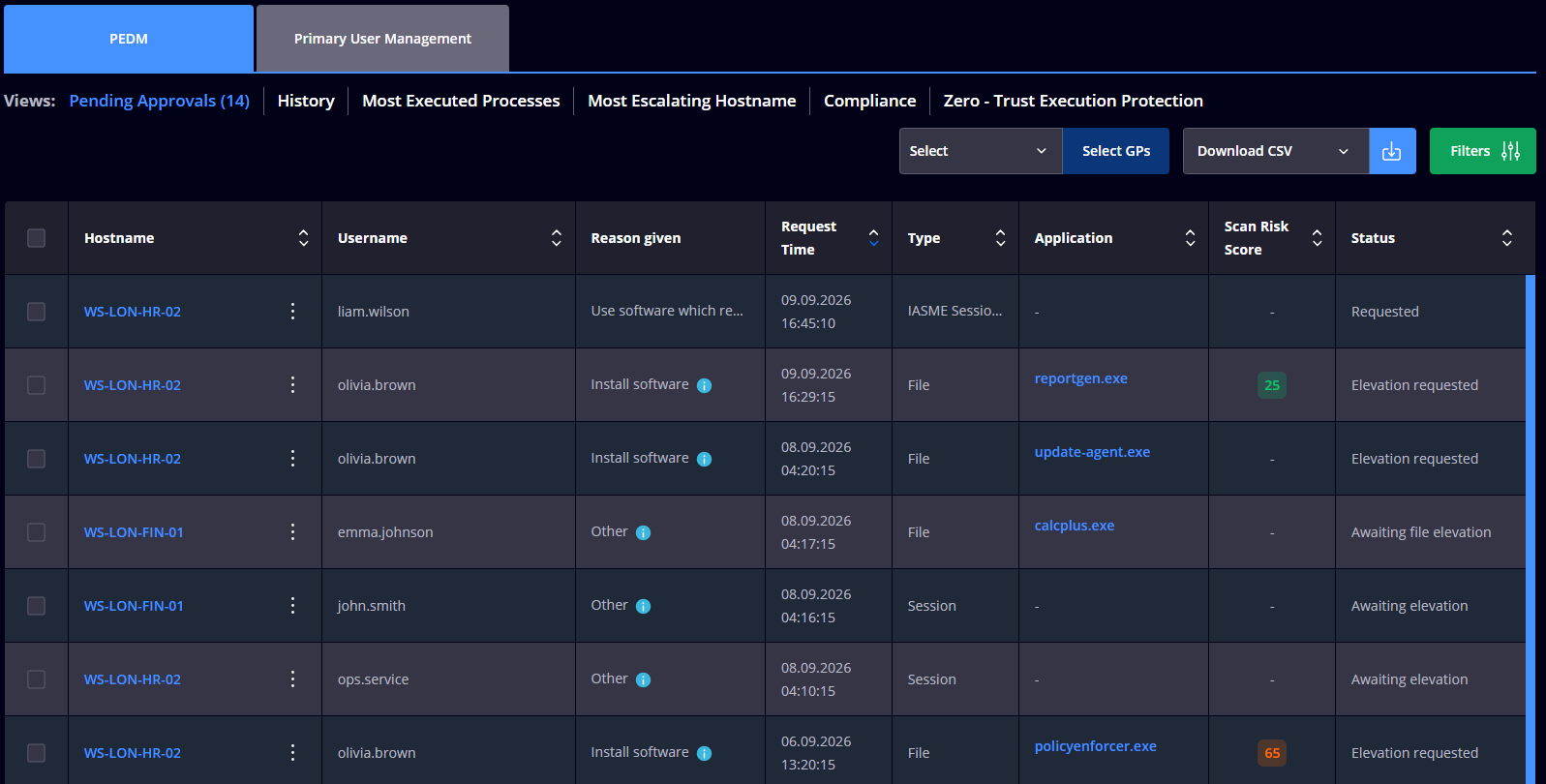Image resolution: width=1546 pixels, height=784 pixels.
Task: Open the Compliance view
Action: [869, 101]
